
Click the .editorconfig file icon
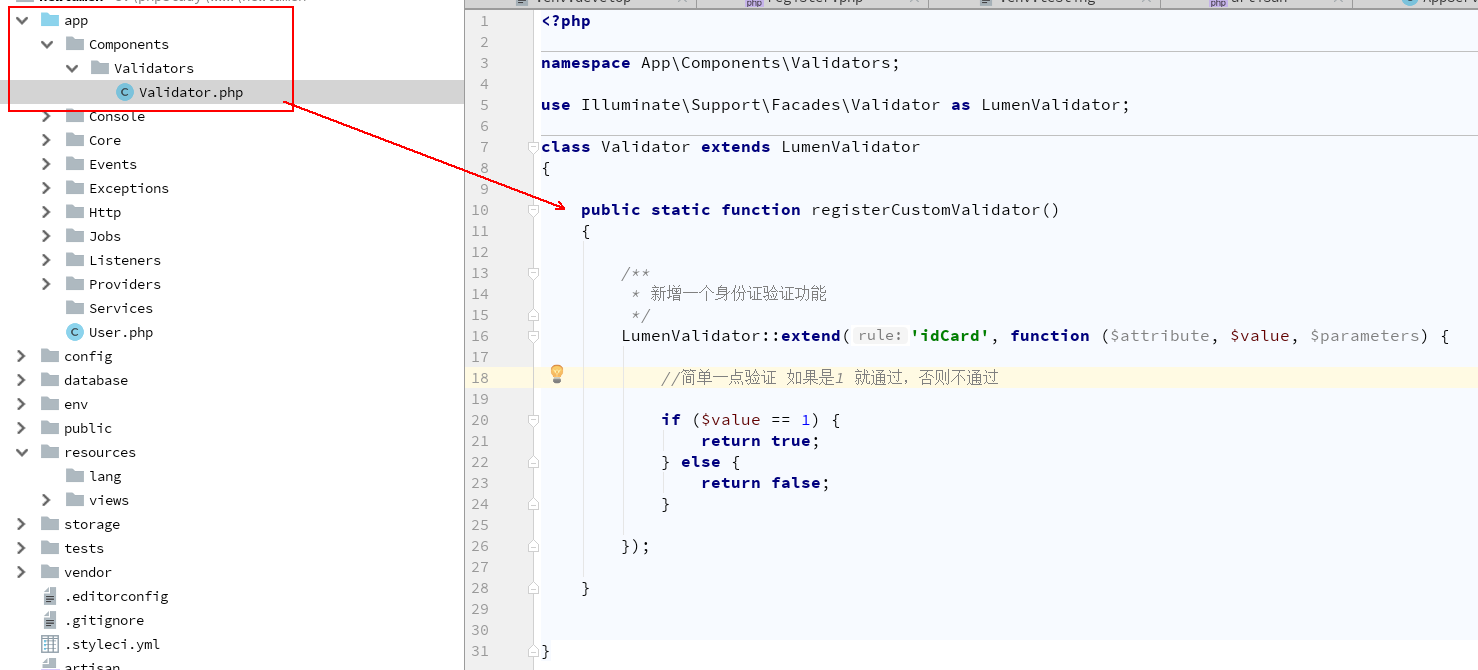50,596
